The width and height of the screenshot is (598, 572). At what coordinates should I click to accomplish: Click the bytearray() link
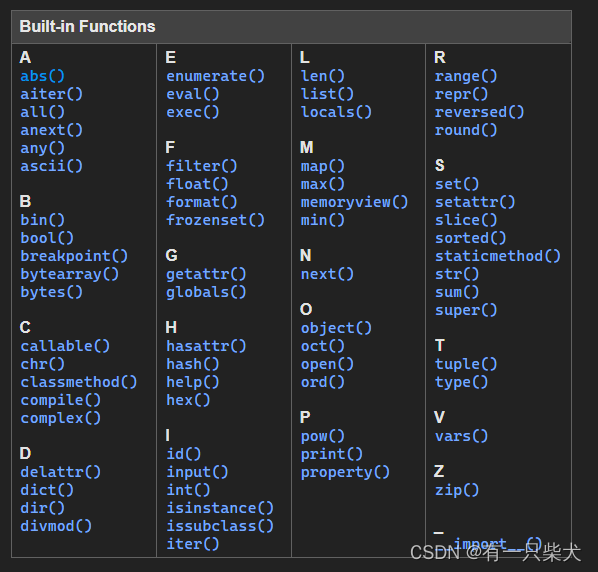pos(69,274)
